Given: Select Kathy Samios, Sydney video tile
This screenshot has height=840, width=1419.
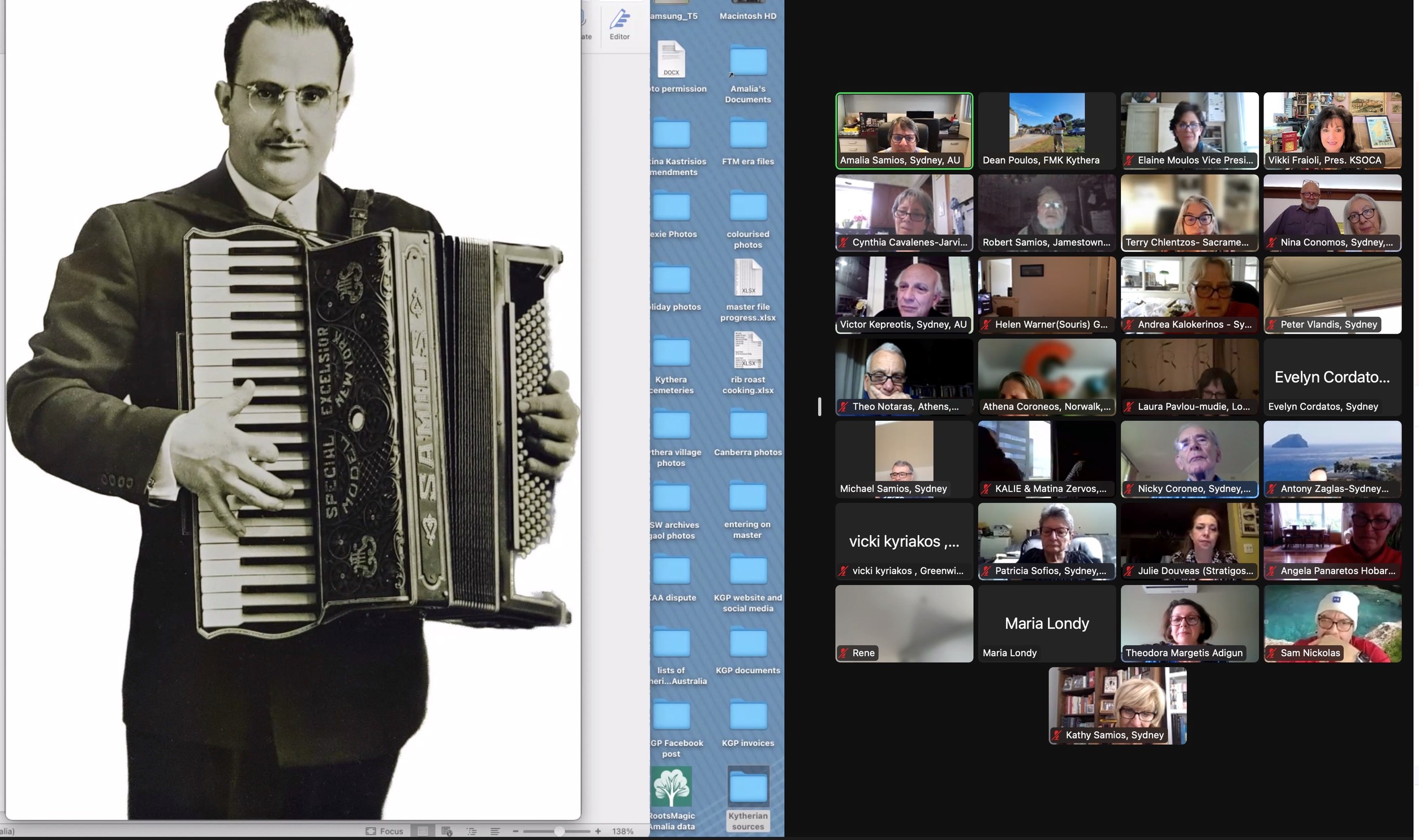Looking at the screenshot, I should (x=1117, y=705).
